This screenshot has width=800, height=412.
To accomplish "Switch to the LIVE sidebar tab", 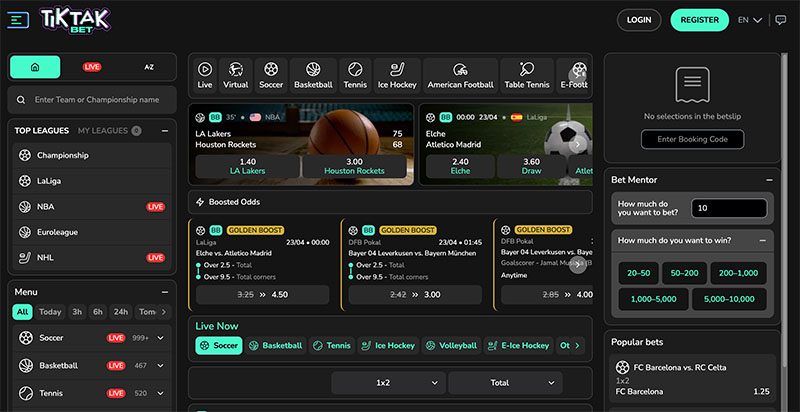I will click(x=92, y=67).
